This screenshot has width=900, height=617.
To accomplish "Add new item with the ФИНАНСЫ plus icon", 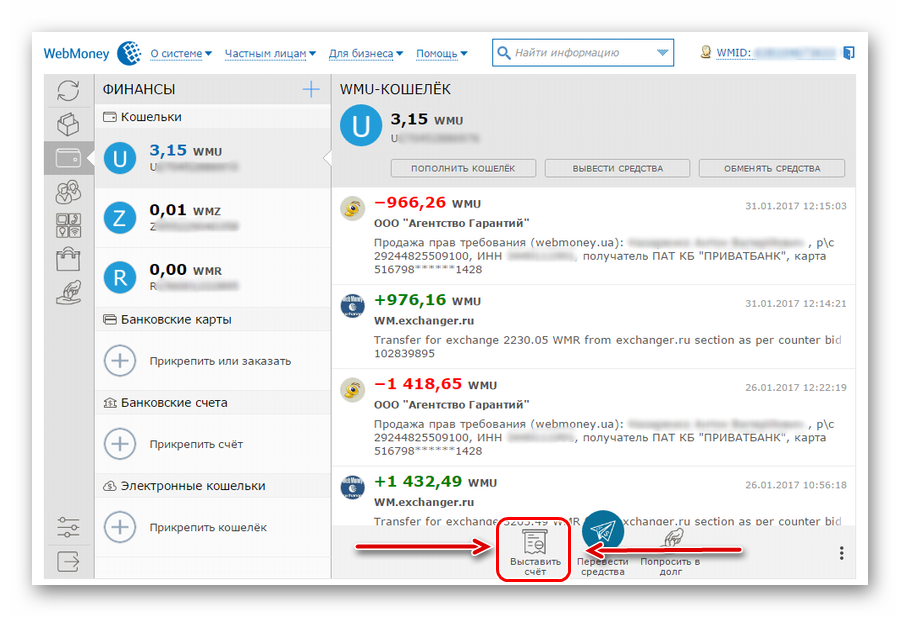I will pyautogui.click(x=311, y=89).
